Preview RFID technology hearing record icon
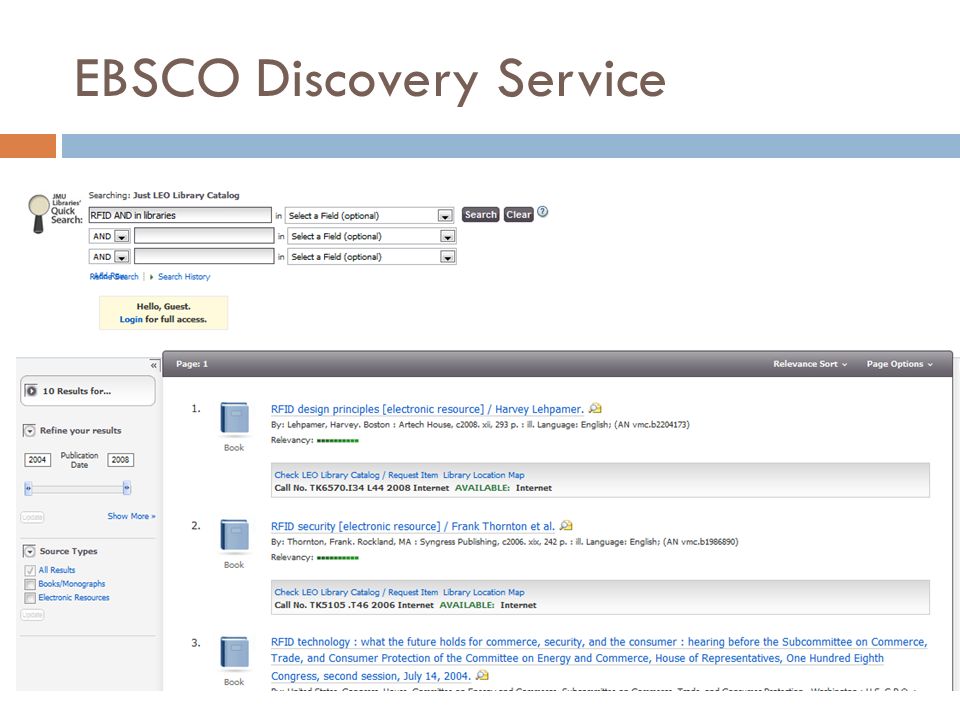This screenshot has width=960, height=720. click(x=482, y=675)
